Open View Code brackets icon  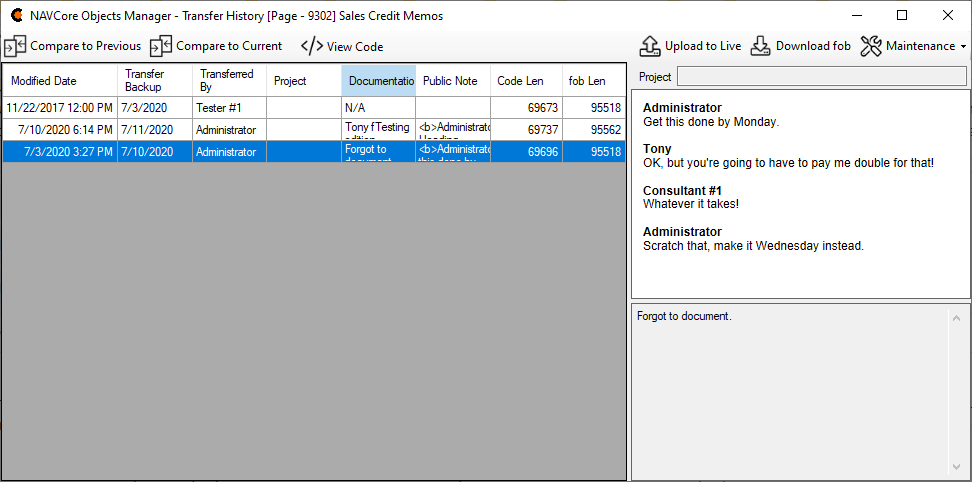[312, 46]
